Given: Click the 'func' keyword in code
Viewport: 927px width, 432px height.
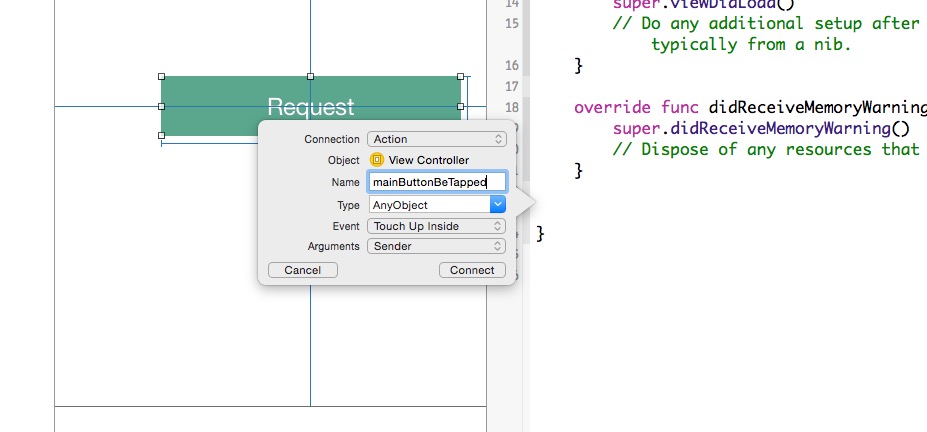Looking at the screenshot, I should pyautogui.click(x=680, y=108).
